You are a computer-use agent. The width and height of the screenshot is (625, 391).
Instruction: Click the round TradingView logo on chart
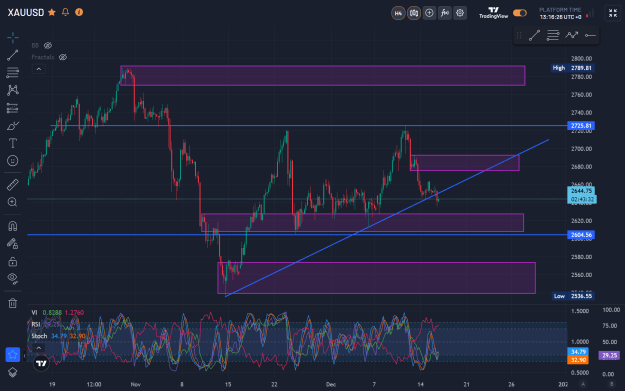click(x=41, y=363)
